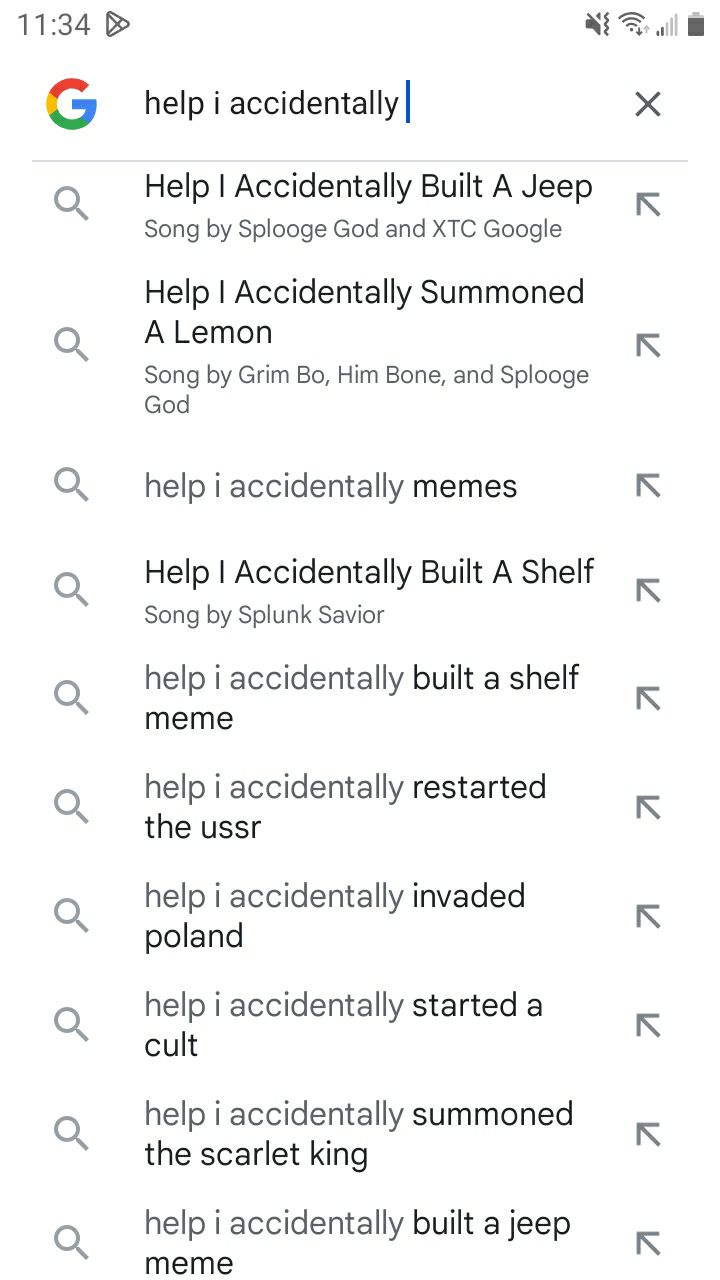720x1280 pixels.
Task: Click the magnifier icon beside started a cult
Action: click(x=71, y=1024)
